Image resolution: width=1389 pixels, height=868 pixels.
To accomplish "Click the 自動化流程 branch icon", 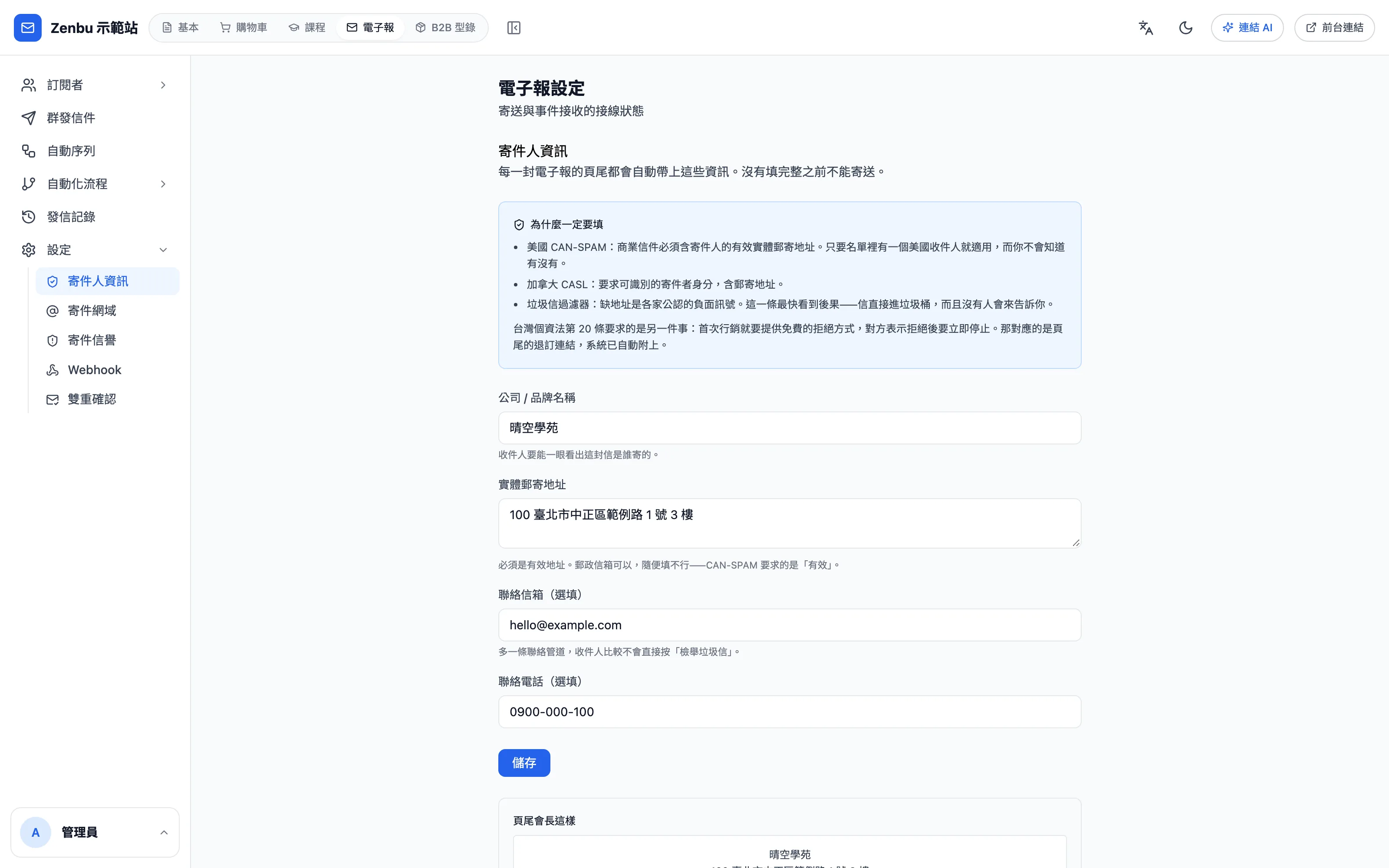I will click(29, 184).
